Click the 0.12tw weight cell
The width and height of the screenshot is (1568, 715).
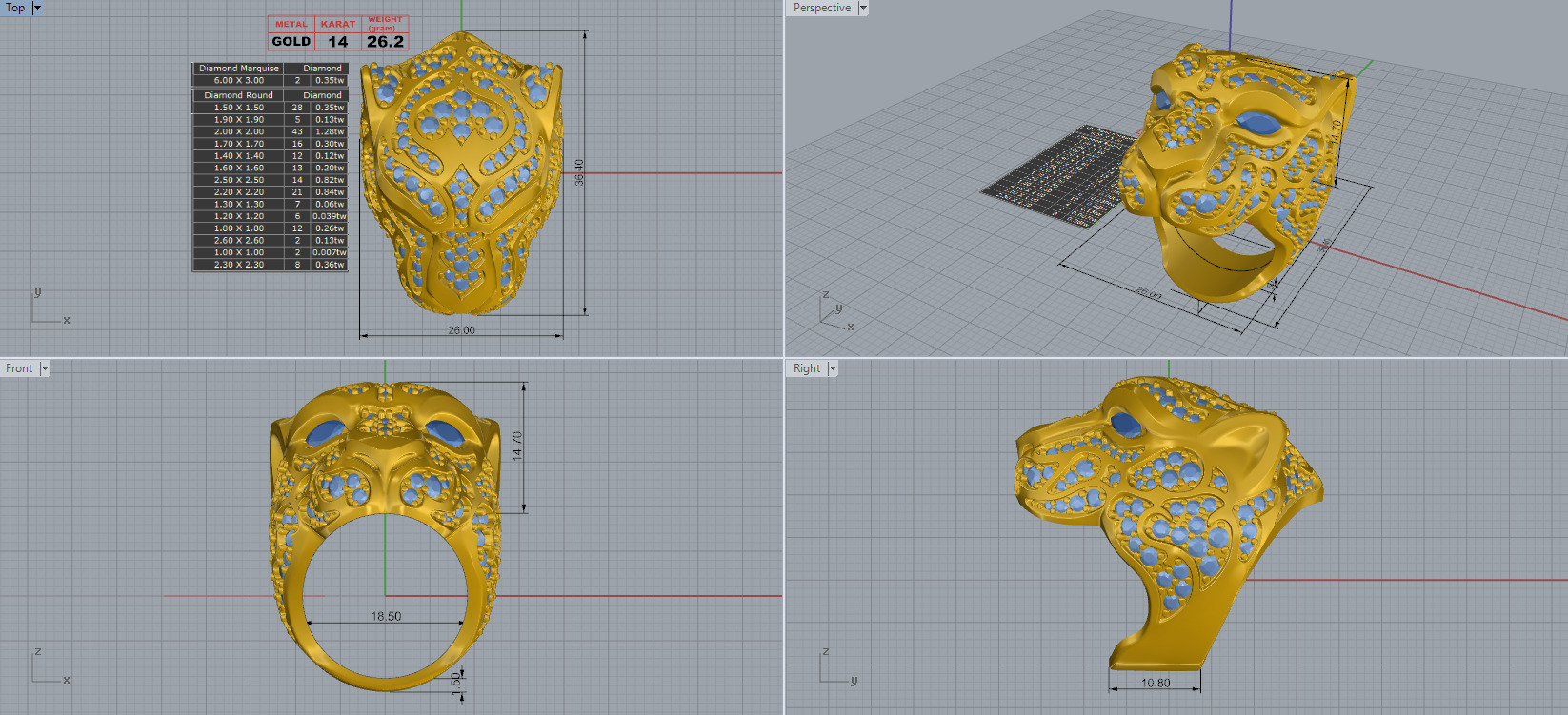(330, 156)
